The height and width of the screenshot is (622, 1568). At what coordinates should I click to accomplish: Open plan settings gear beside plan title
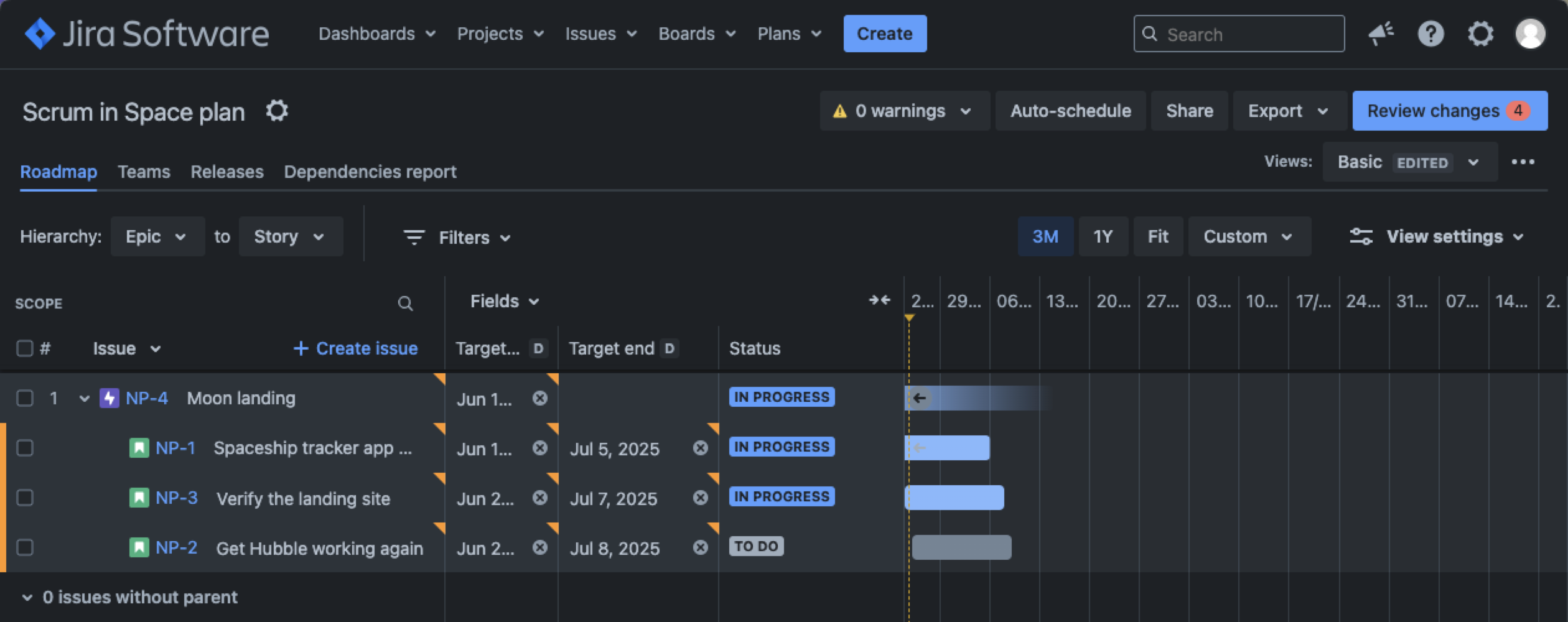click(x=277, y=111)
